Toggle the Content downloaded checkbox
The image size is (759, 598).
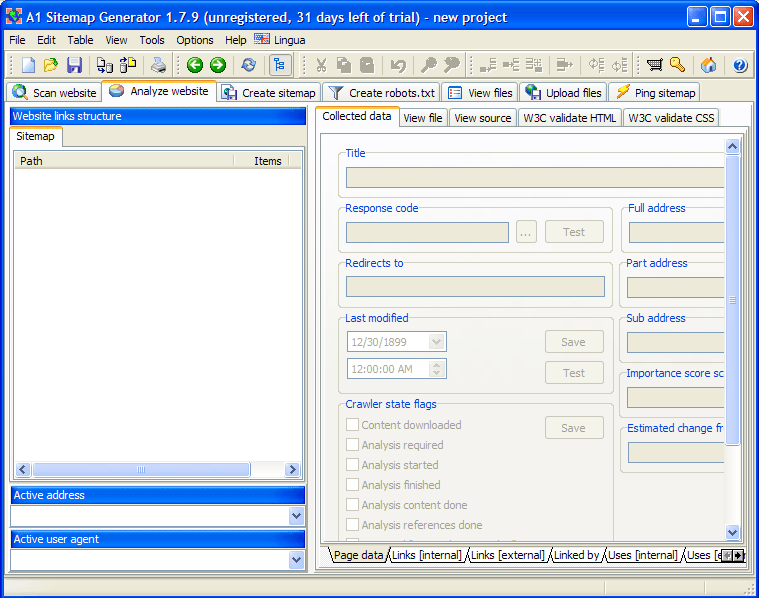click(352, 425)
